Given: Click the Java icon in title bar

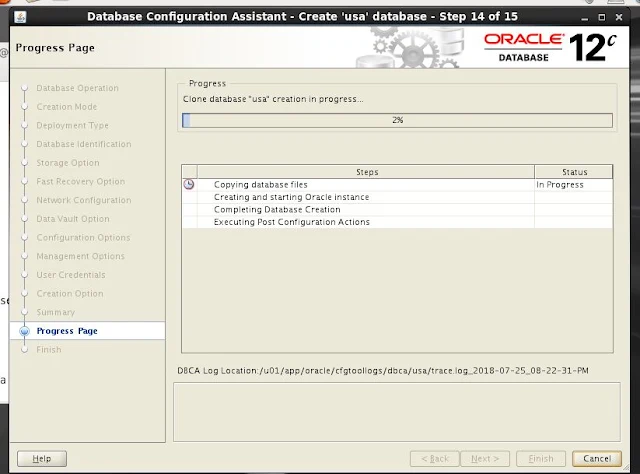Looking at the screenshot, I should [x=20, y=17].
